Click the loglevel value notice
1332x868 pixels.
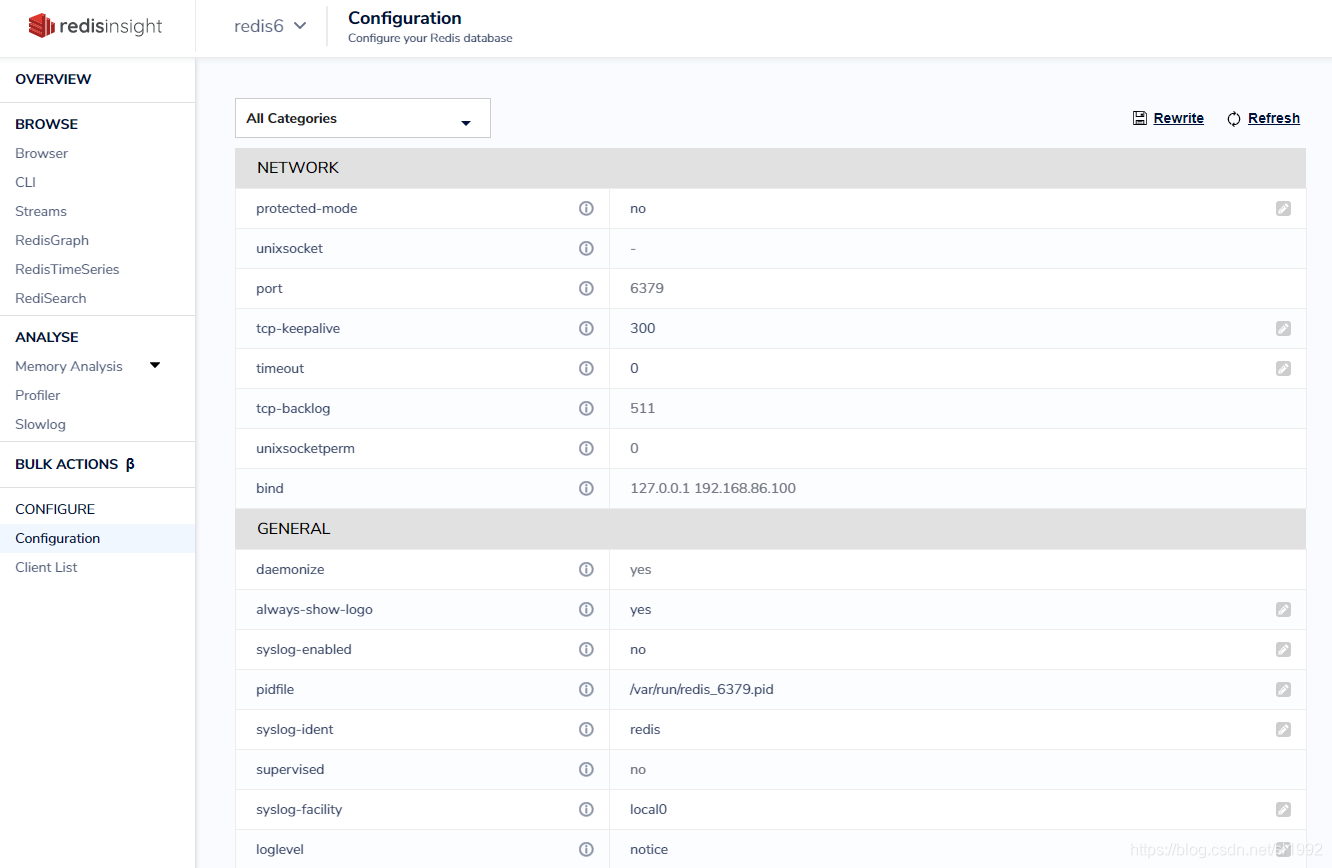(649, 849)
